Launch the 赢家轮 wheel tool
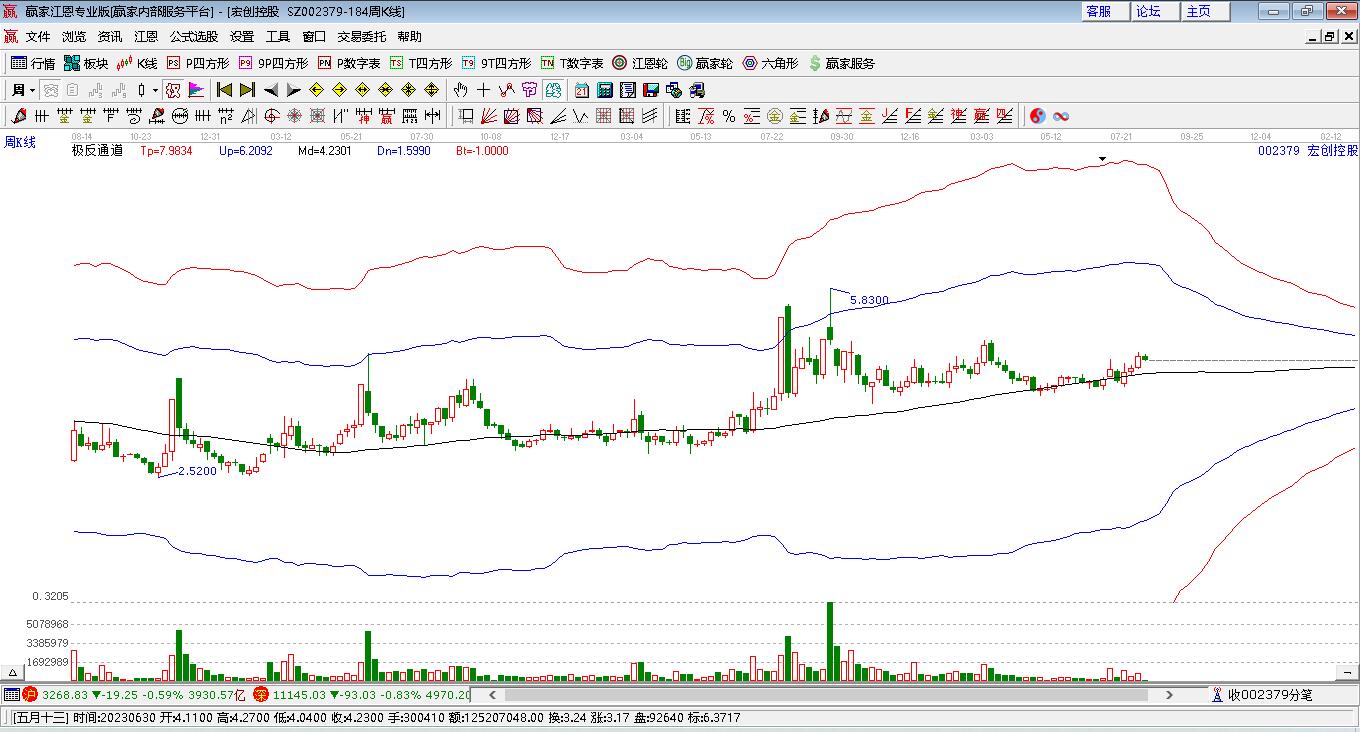This screenshot has height=732, width=1360. coord(705,63)
